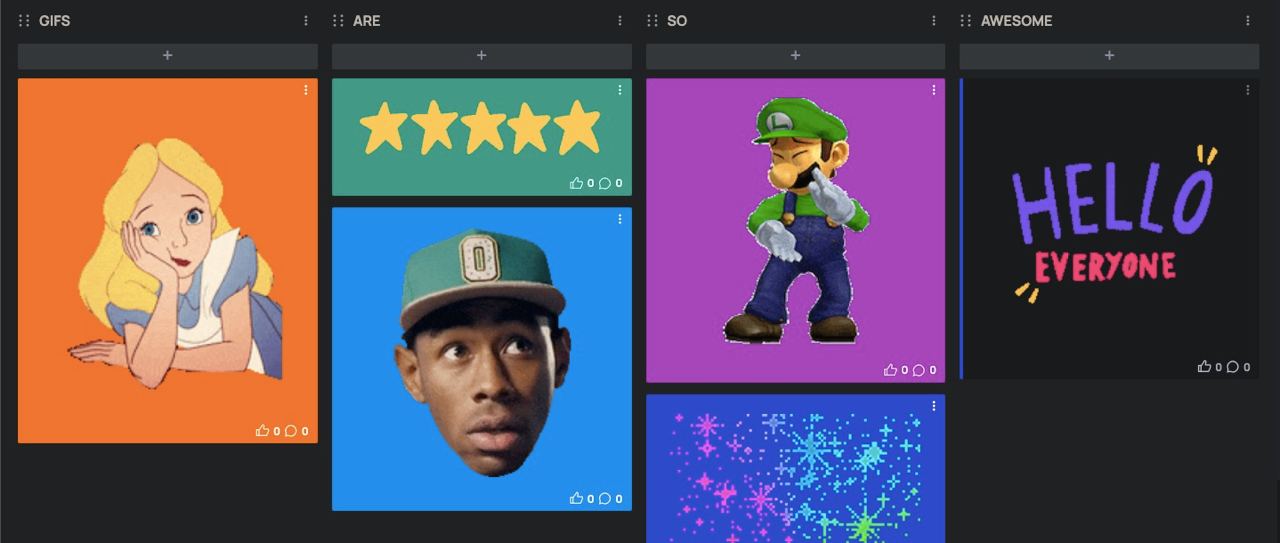Image resolution: width=1280 pixels, height=543 pixels.
Task: Click the drag handle beside AWESOME
Action: 966,20
